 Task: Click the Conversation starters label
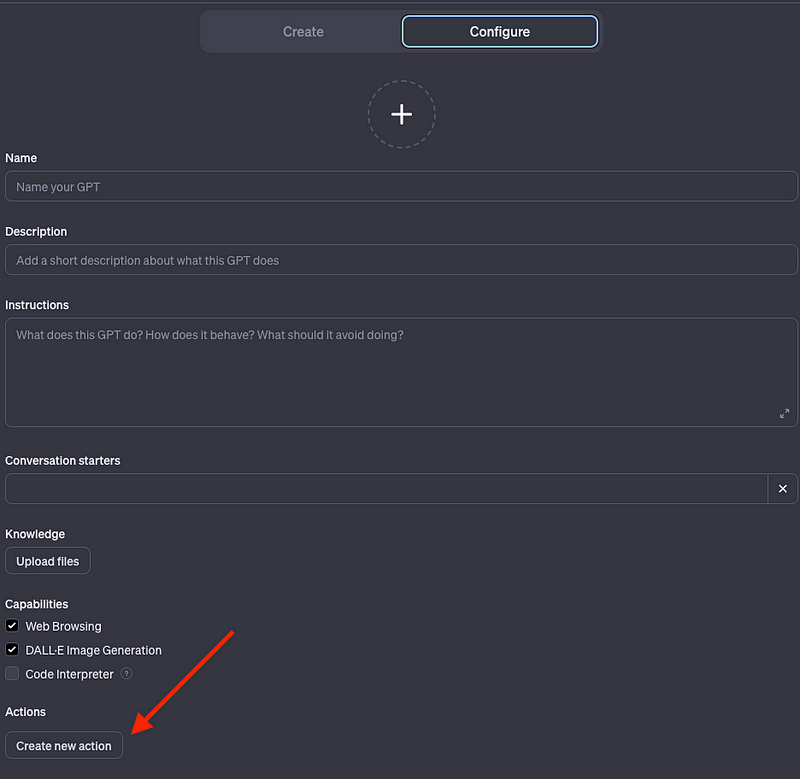pos(63,460)
